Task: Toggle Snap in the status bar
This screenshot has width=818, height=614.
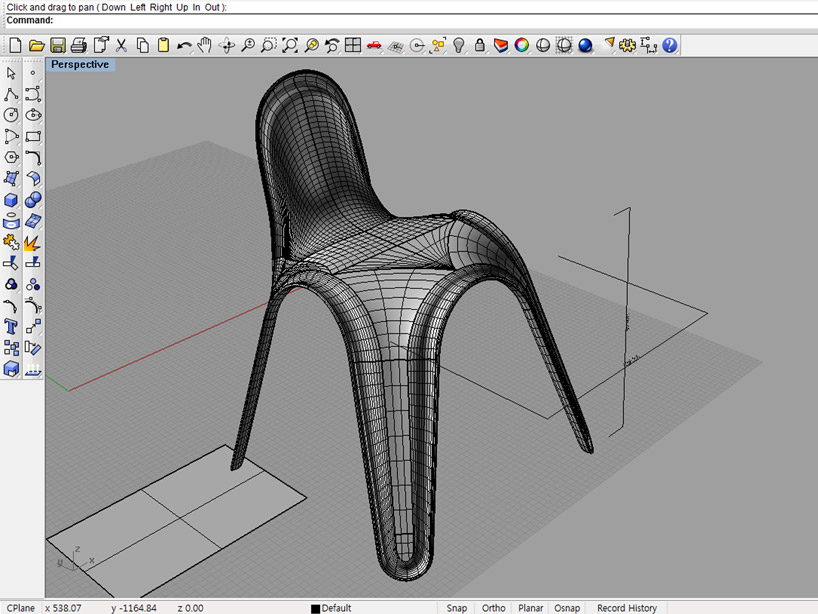Action: point(456,608)
